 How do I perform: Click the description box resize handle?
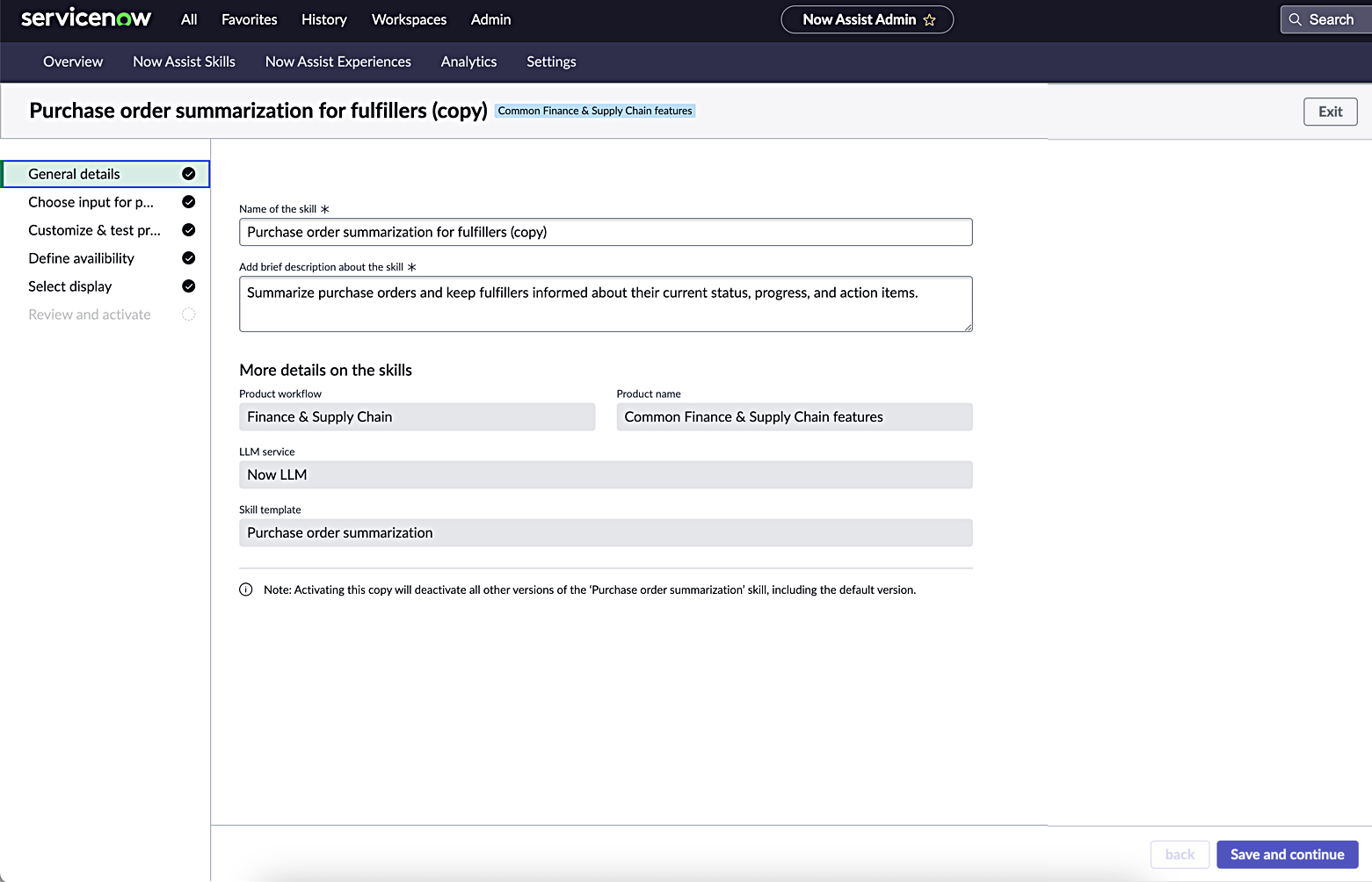click(968, 327)
